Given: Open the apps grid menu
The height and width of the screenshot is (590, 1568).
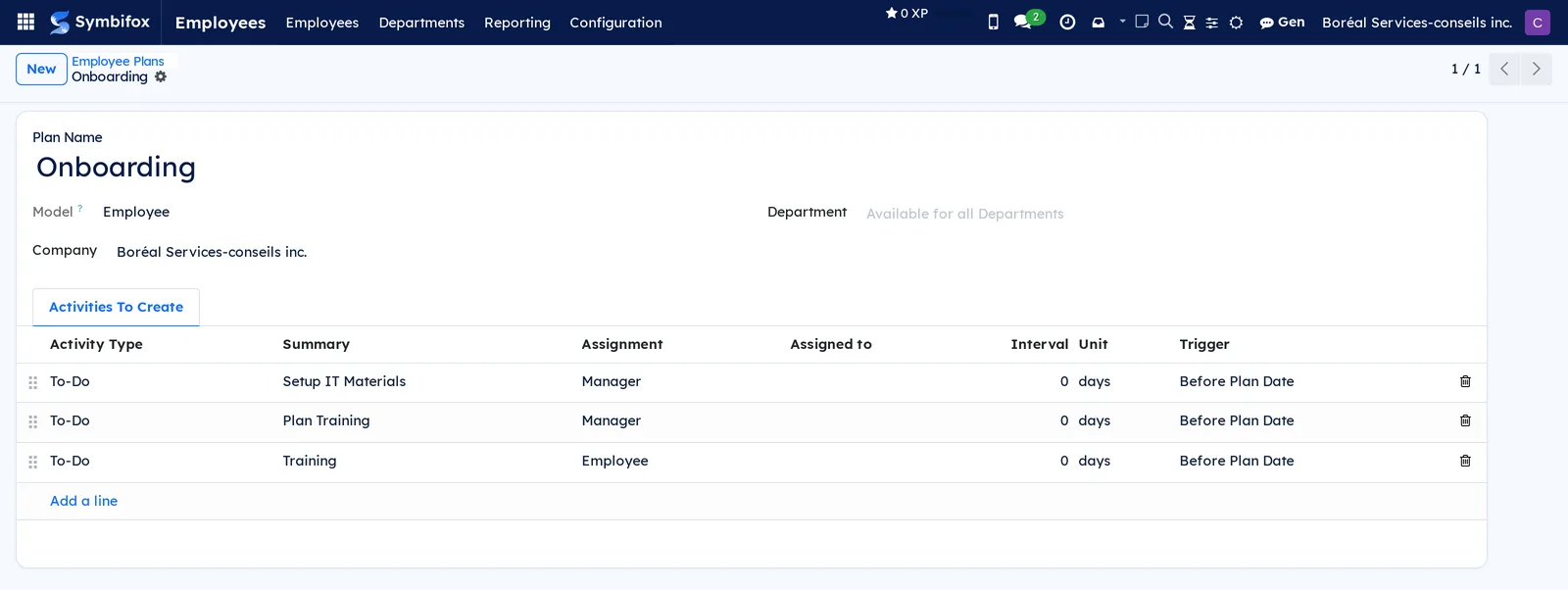Looking at the screenshot, I should tap(26, 22).
